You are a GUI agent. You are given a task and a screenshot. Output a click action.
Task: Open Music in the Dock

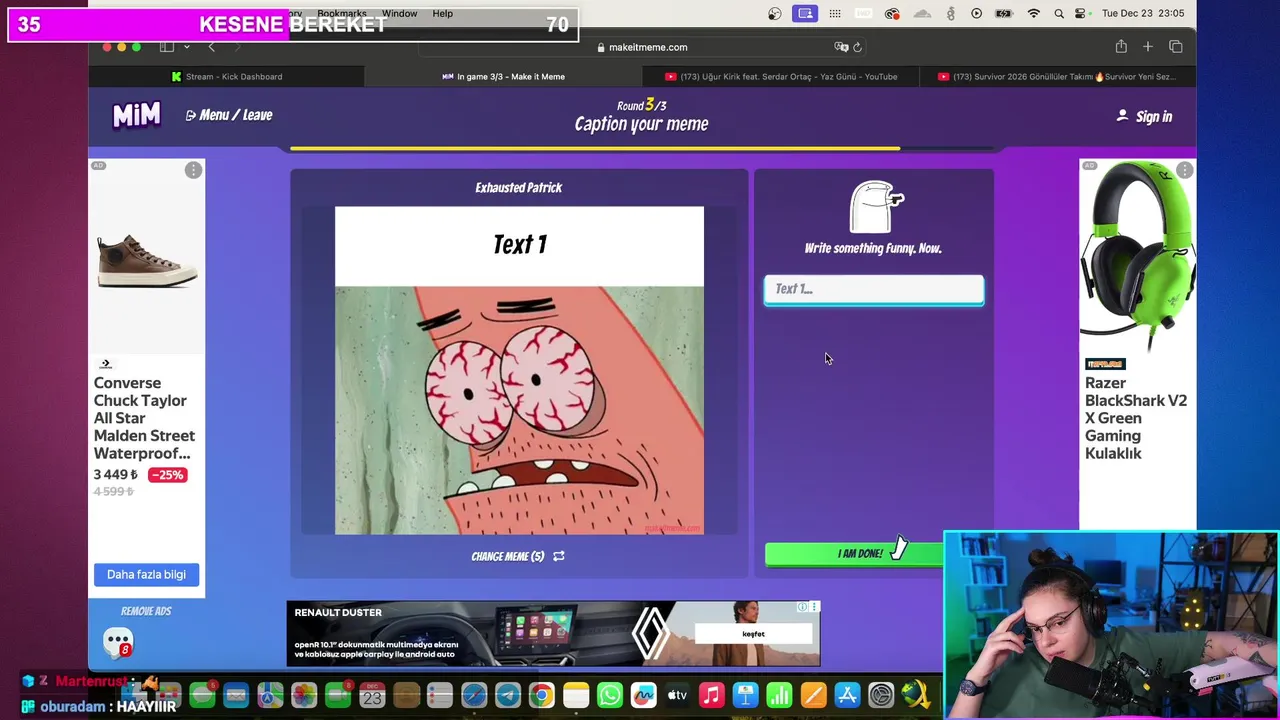pyautogui.click(x=712, y=695)
